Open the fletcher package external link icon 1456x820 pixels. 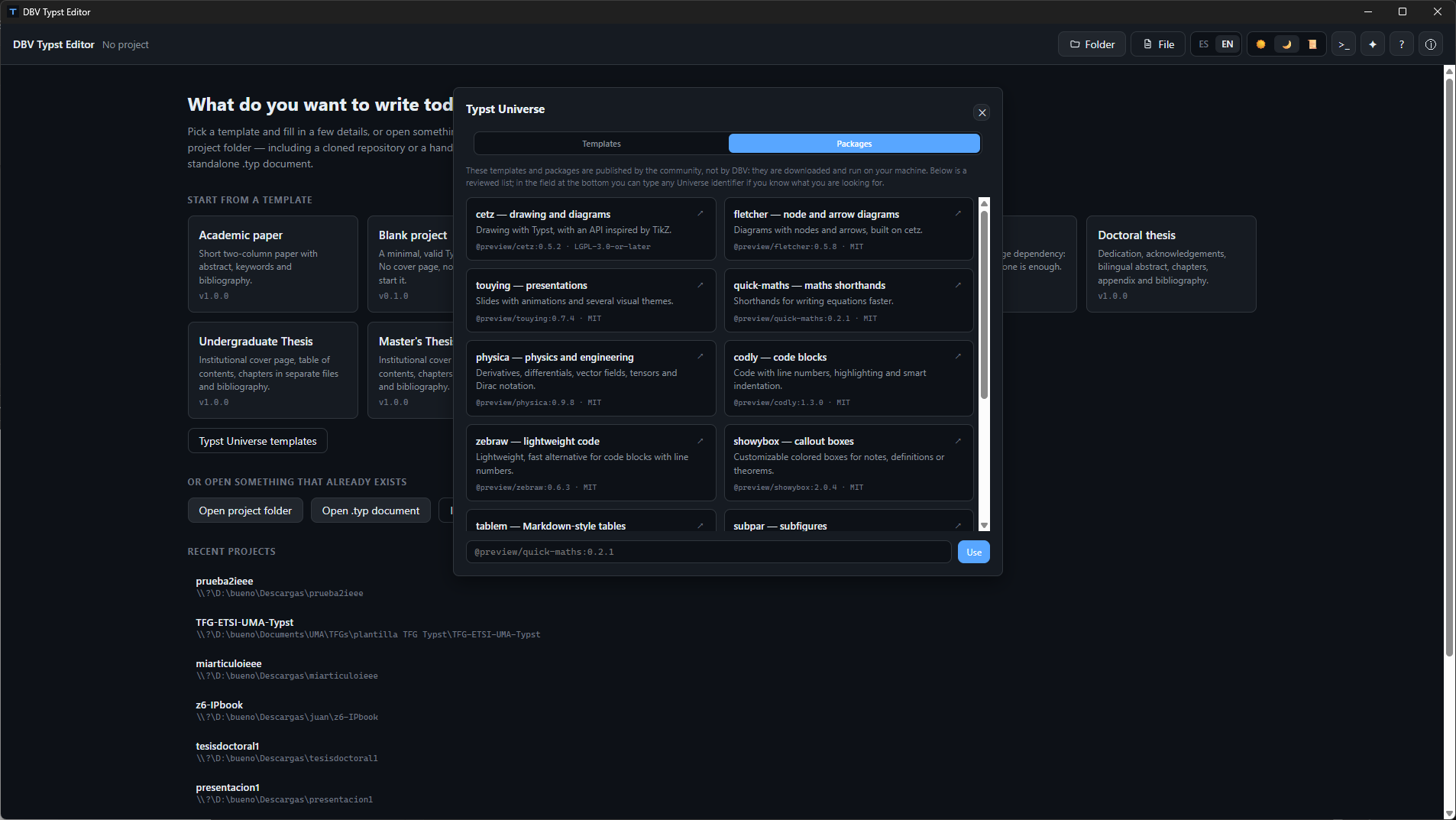pyautogui.click(x=958, y=214)
